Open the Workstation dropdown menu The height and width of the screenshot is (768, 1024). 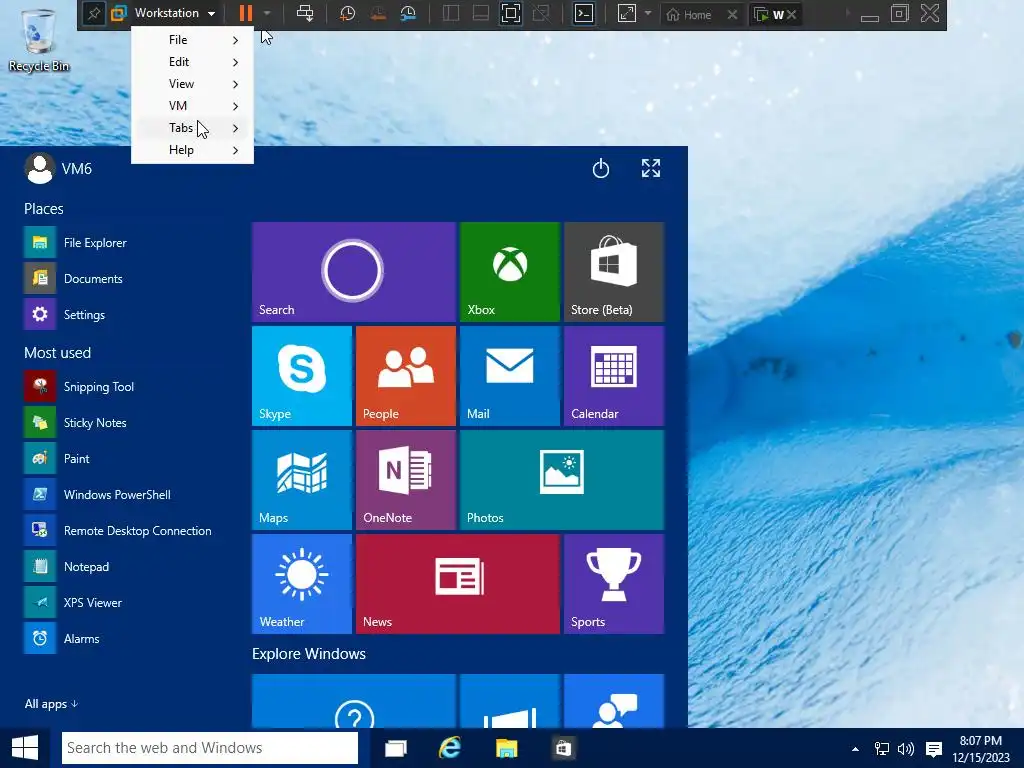[174, 13]
